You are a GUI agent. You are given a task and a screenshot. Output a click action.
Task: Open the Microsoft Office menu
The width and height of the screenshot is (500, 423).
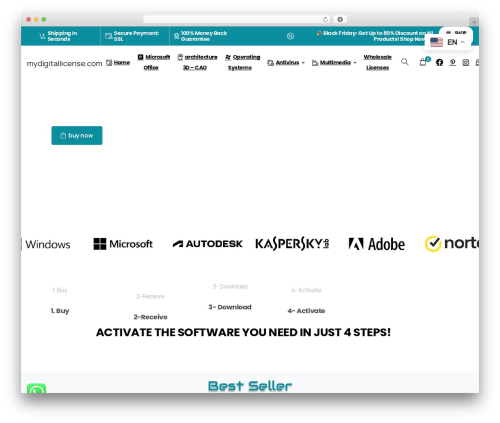pos(154,62)
